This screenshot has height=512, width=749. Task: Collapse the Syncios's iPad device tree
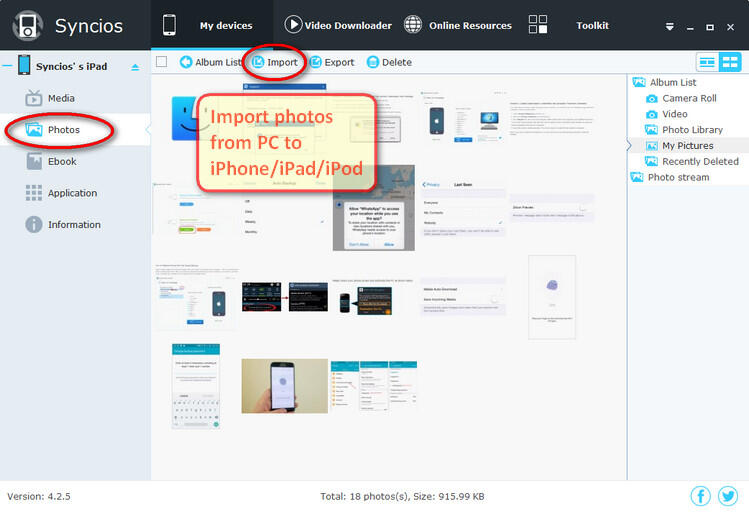pyautogui.click(x=7, y=66)
